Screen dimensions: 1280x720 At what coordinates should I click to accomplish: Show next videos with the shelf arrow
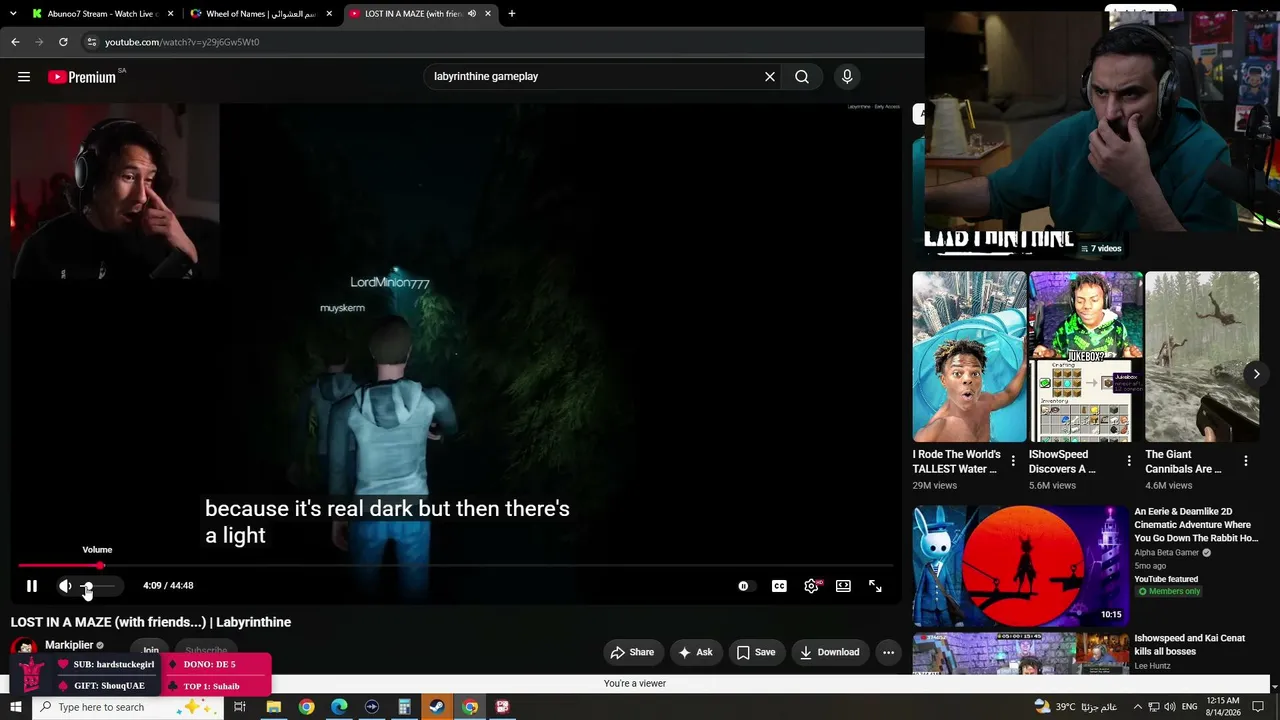(1256, 374)
